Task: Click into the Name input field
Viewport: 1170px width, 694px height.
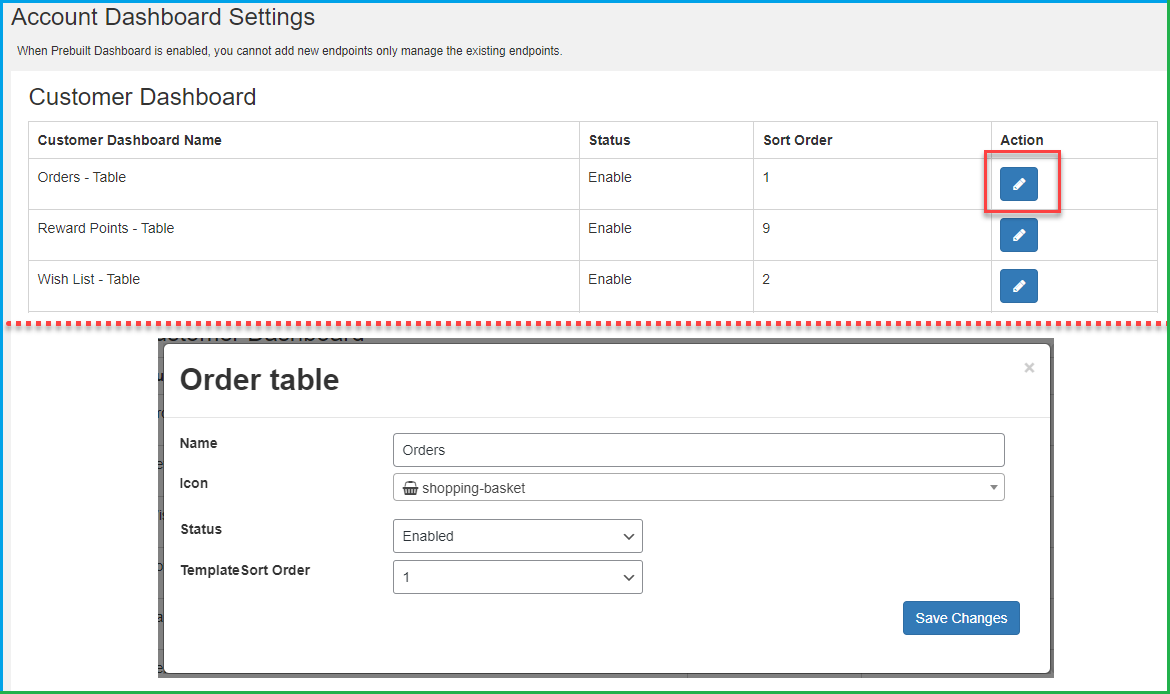Action: [x=698, y=450]
